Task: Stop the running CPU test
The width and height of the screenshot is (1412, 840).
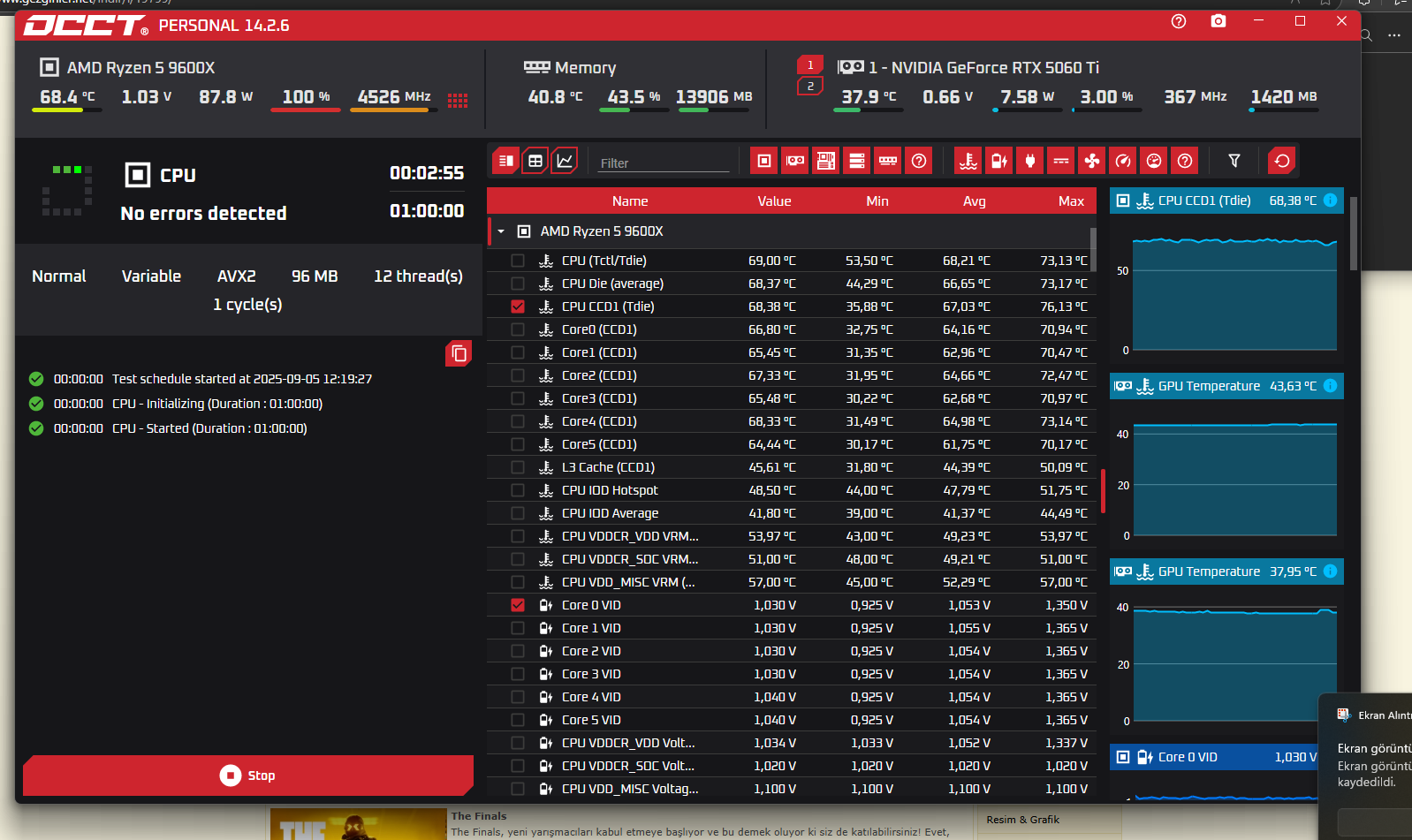Action: pyautogui.click(x=248, y=776)
